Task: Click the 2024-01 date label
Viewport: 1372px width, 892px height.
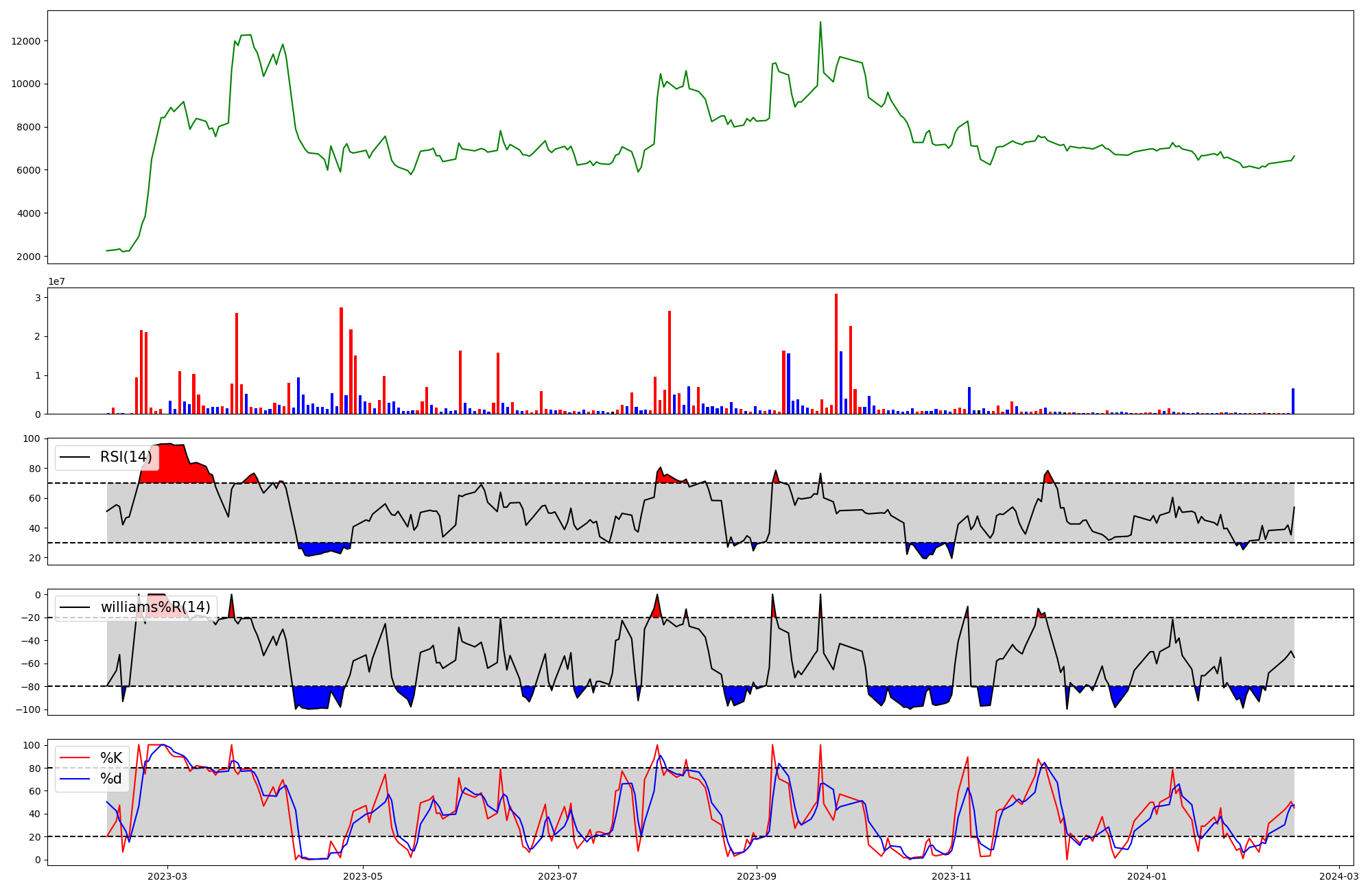Action: tap(1147, 876)
